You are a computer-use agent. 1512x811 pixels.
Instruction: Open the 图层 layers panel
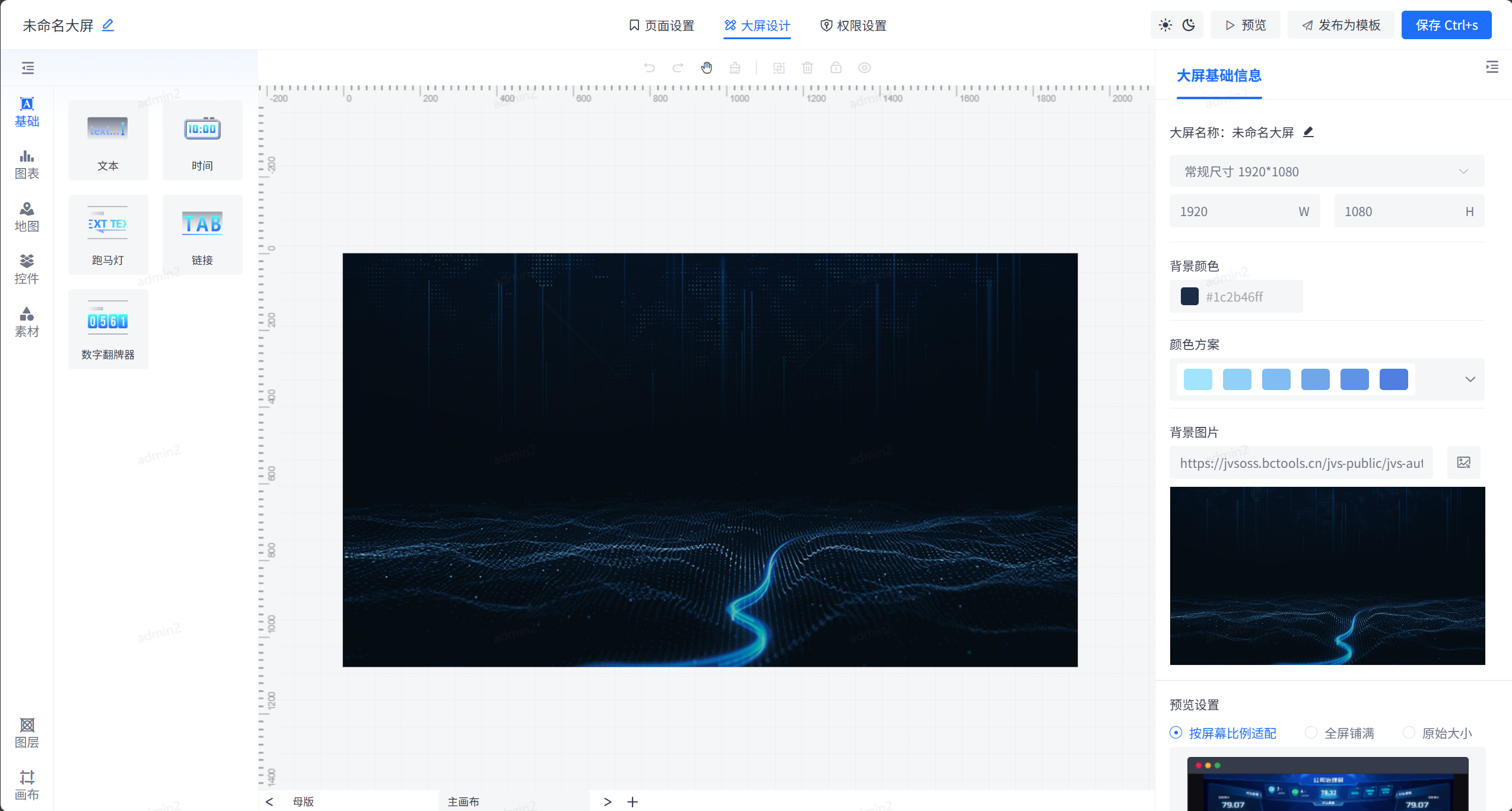[27, 733]
